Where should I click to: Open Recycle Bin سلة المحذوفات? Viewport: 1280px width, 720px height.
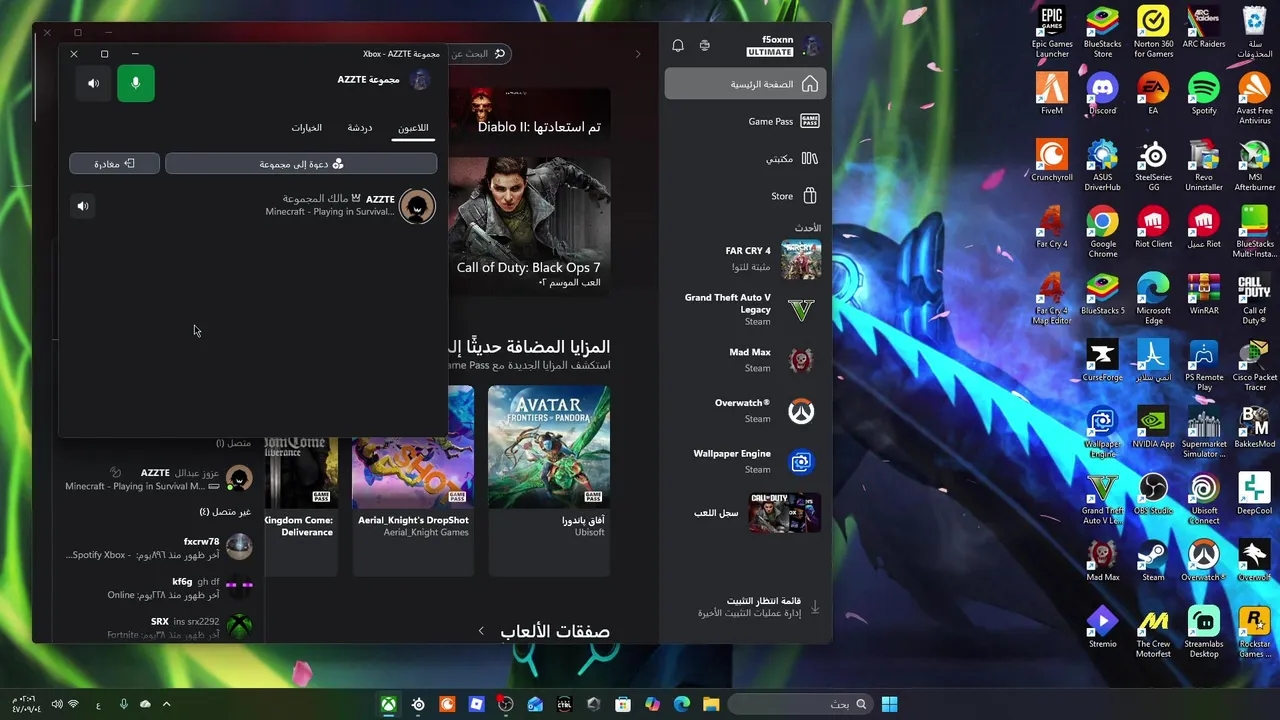1255,33
